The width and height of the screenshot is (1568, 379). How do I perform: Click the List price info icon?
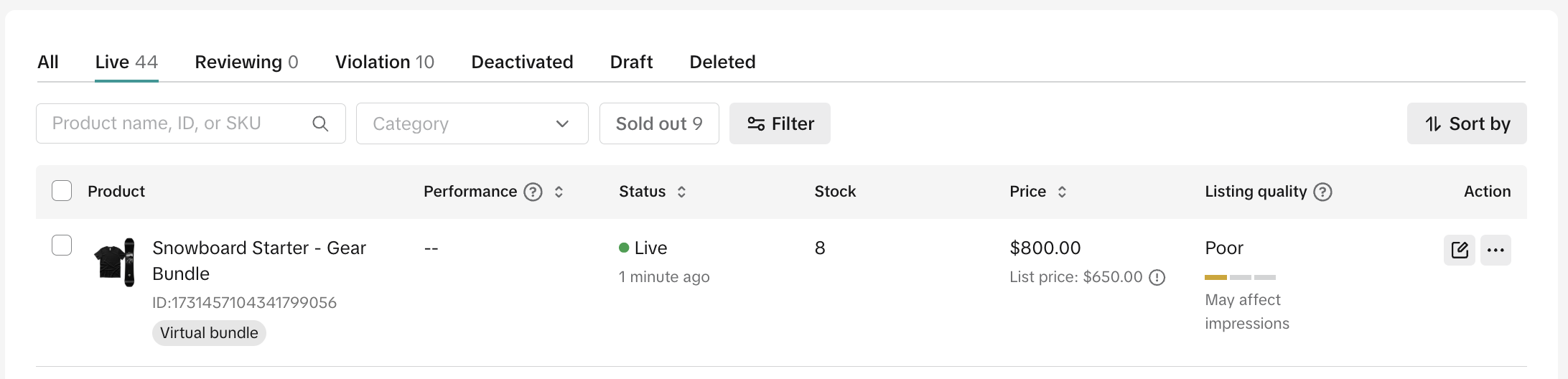pyautogui.click(x=1157, y=277)
